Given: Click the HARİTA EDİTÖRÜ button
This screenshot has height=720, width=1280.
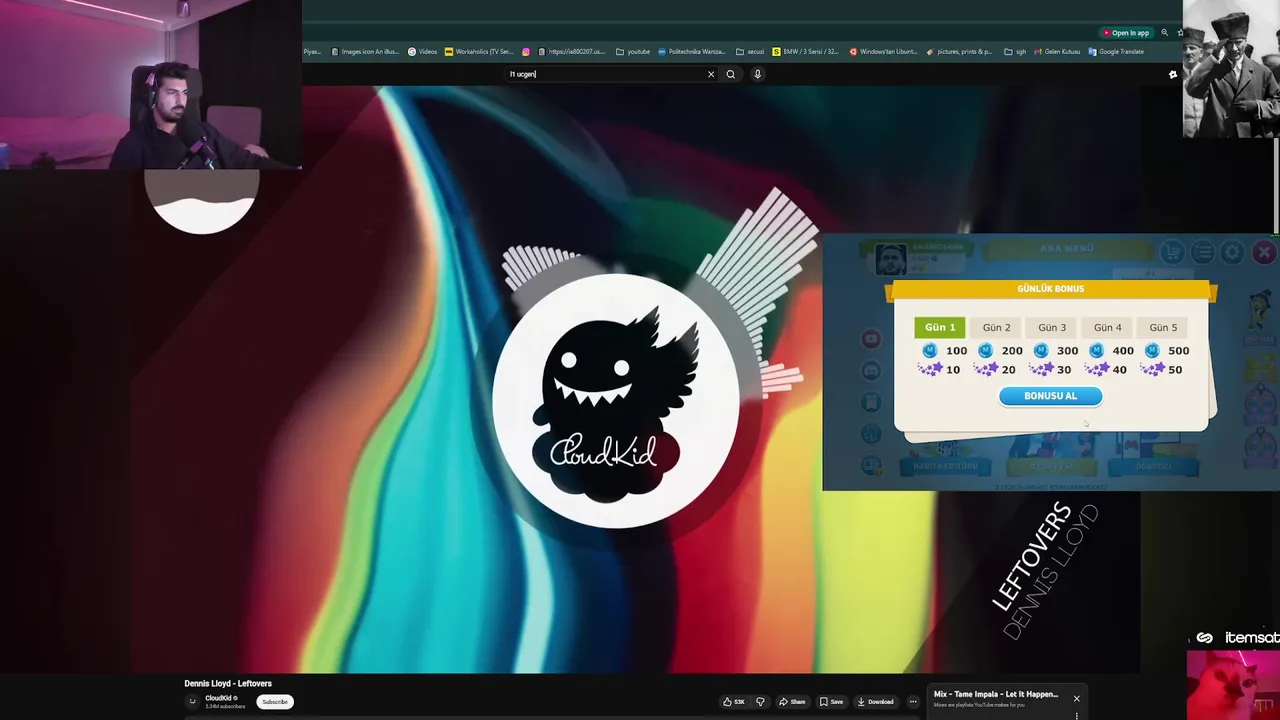Looking at the screenshot, I should (x=945, y=466).
